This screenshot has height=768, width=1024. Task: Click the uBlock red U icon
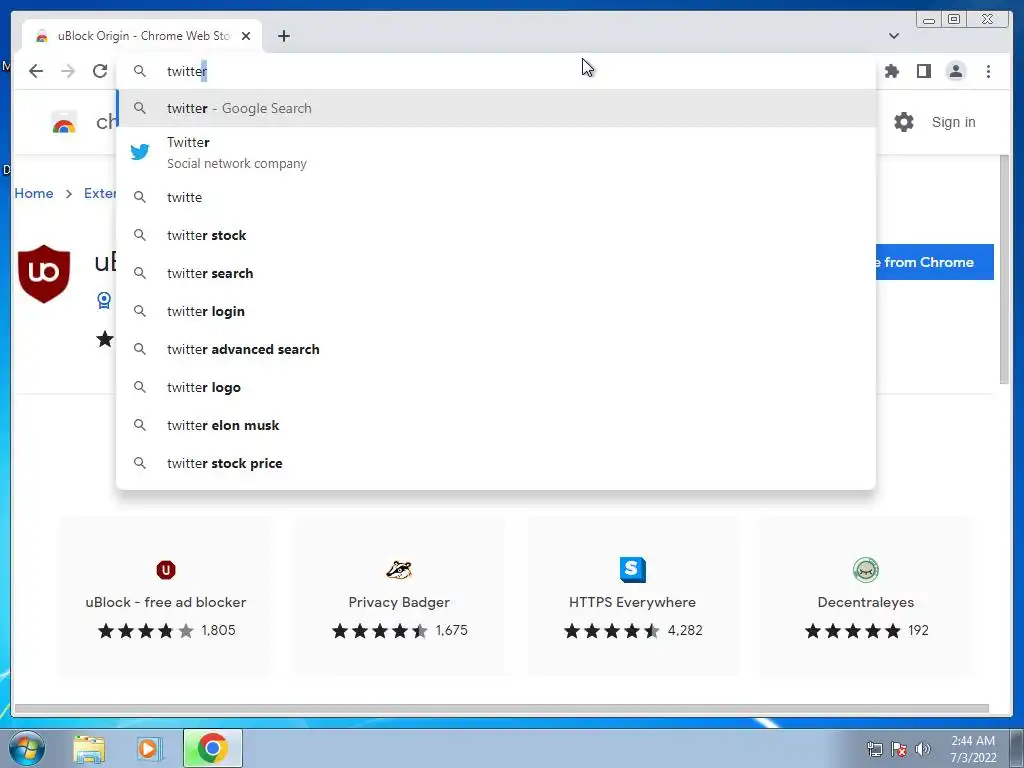166,569
